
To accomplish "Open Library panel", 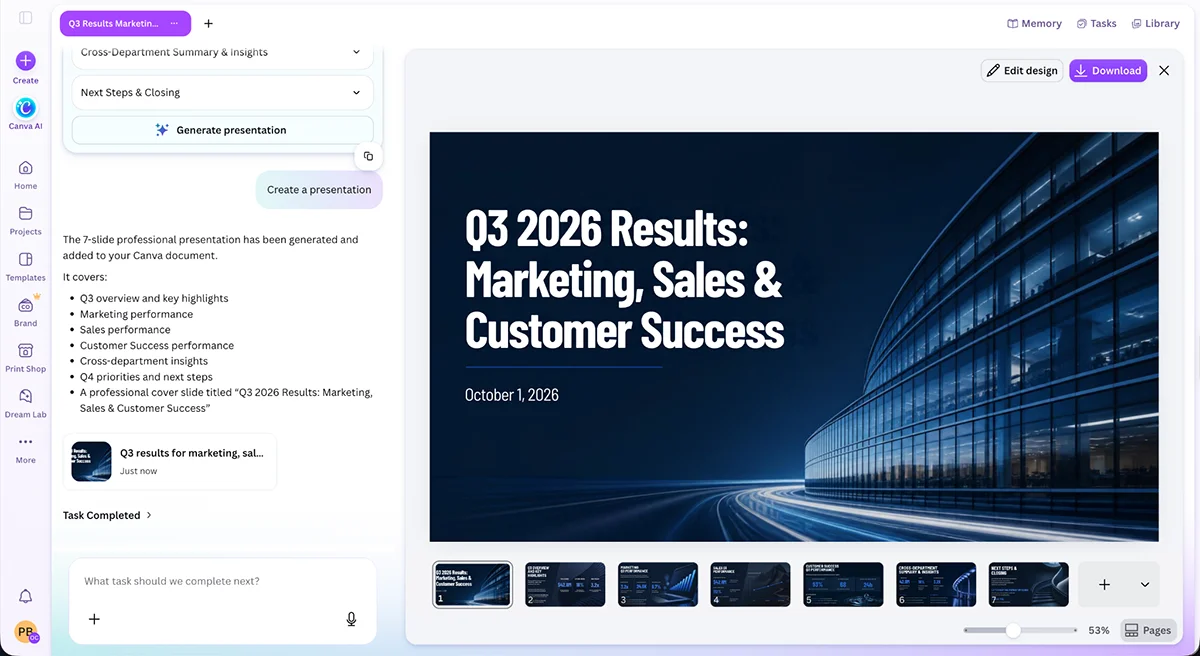I will point(1155,23).
